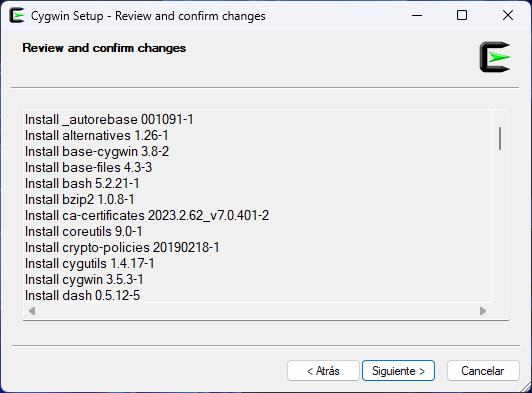Image resolution: width=532 pixels, height=393 pixels.
Task: Close the Cygwin Setup window
Action: 508,15
